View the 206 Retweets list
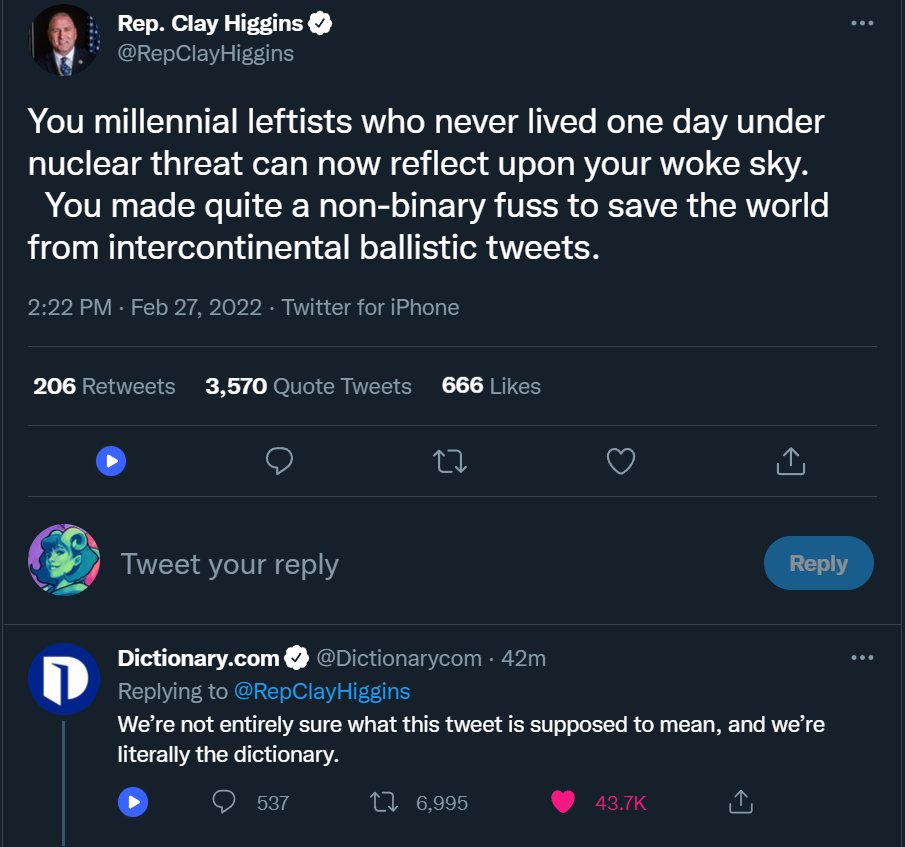This screenshot has height=847, width=905. tap(104, 386)
